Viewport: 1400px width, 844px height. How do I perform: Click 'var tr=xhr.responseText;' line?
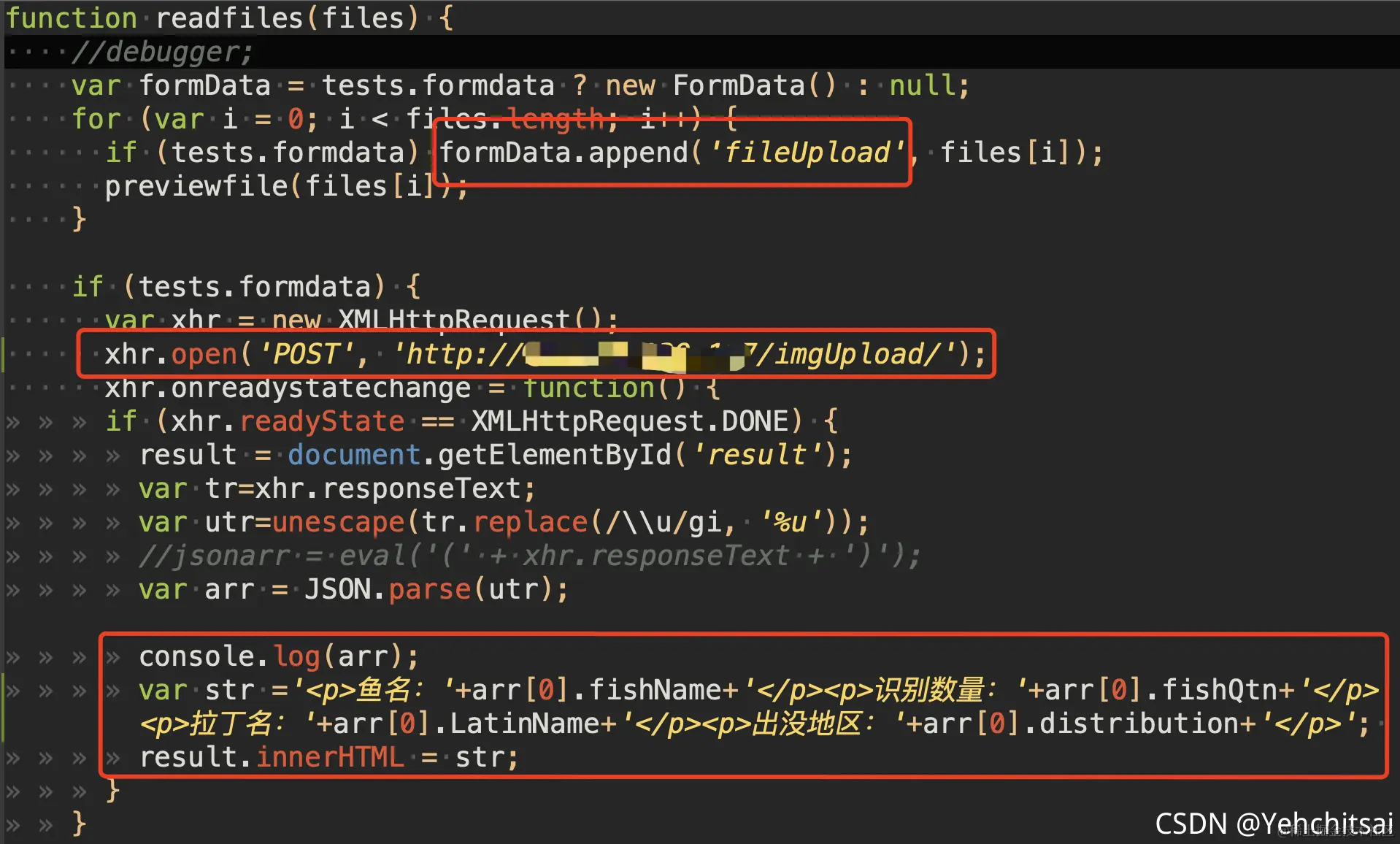point(337,488)
